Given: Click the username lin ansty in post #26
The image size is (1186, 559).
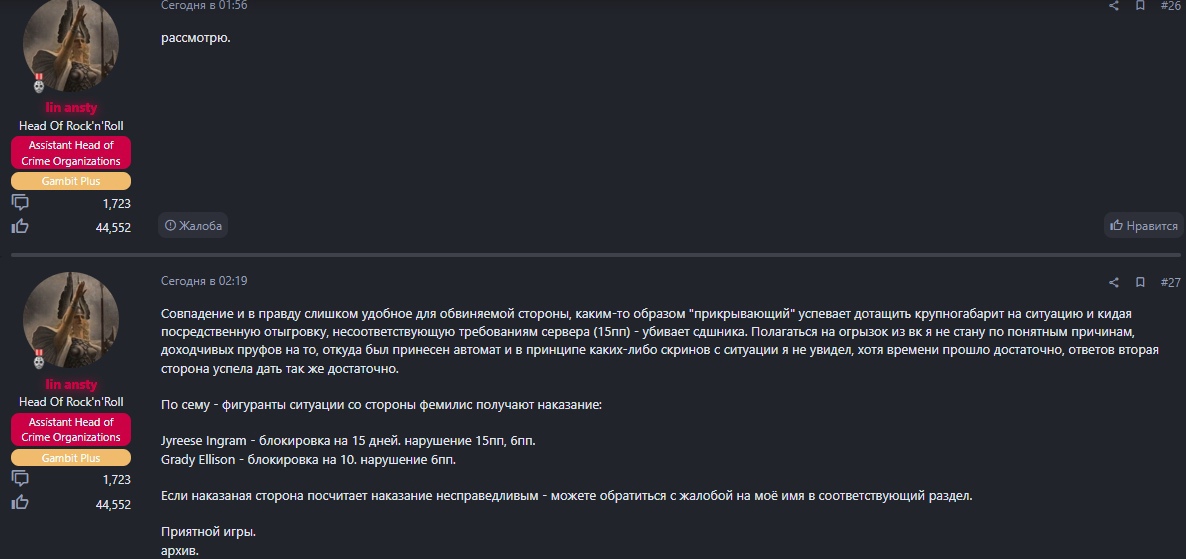Looking at the screenshot, I should click(71, 108).
